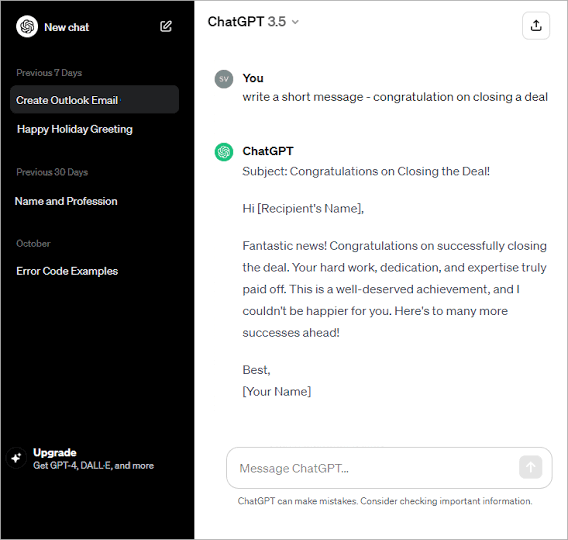Image resolution: width=568 pixels, height=540 pixels.
Task: Click the Previous 30 Days heading
Action: click(x=52, y=172)
